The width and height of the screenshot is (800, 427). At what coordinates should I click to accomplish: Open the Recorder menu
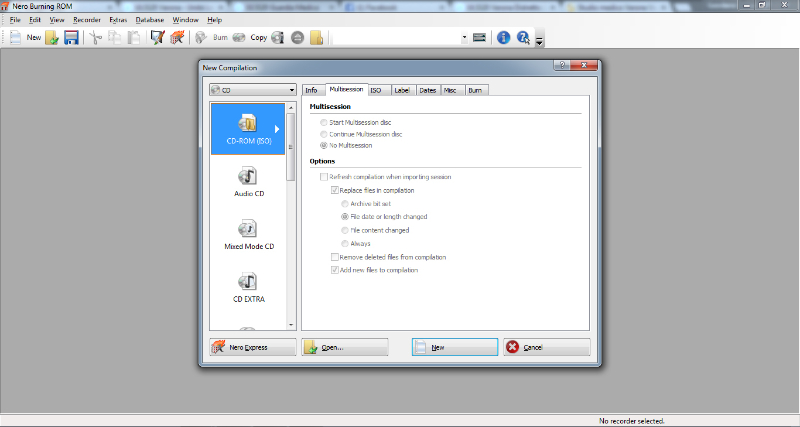point(87,20)
